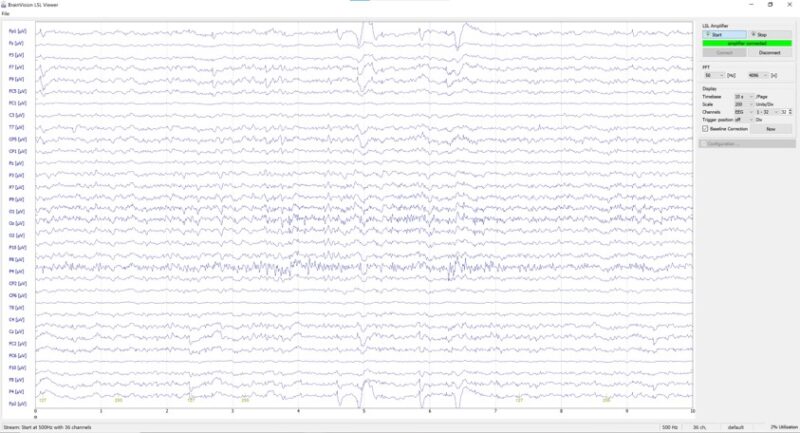800x433 pixels.
Task: Click the greyed-out Connect button
Action: coord(724,53)
